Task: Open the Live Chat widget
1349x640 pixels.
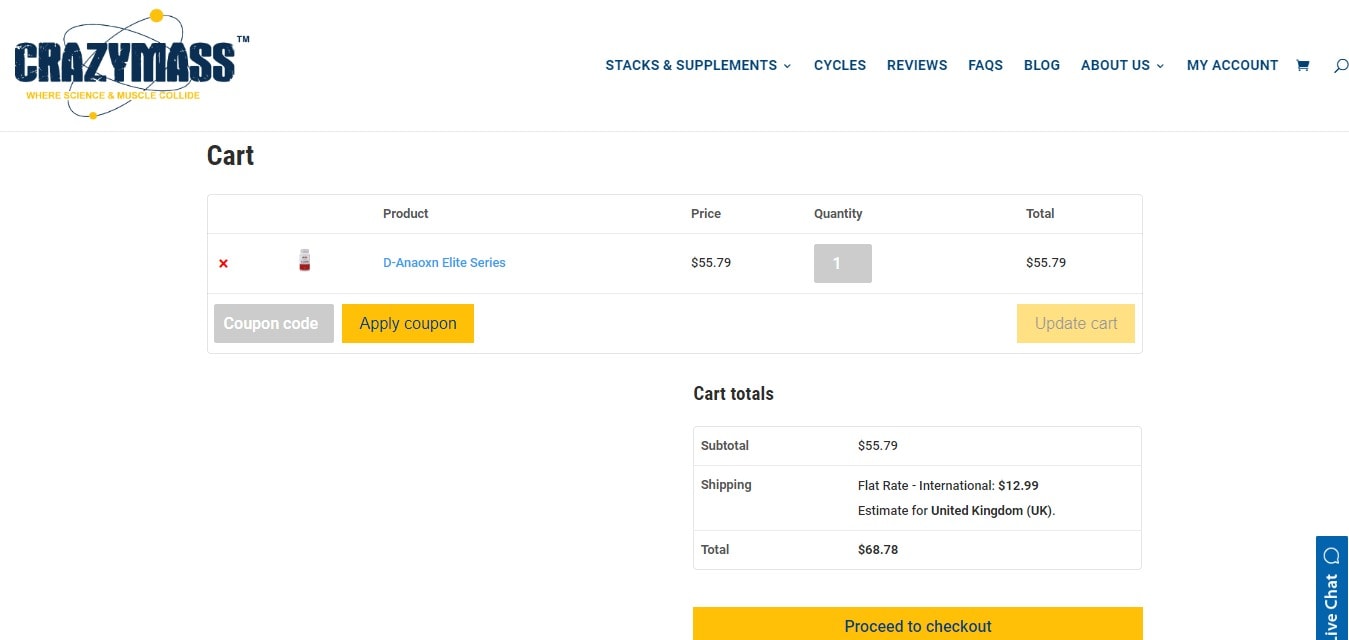Action: [1332, 588]
